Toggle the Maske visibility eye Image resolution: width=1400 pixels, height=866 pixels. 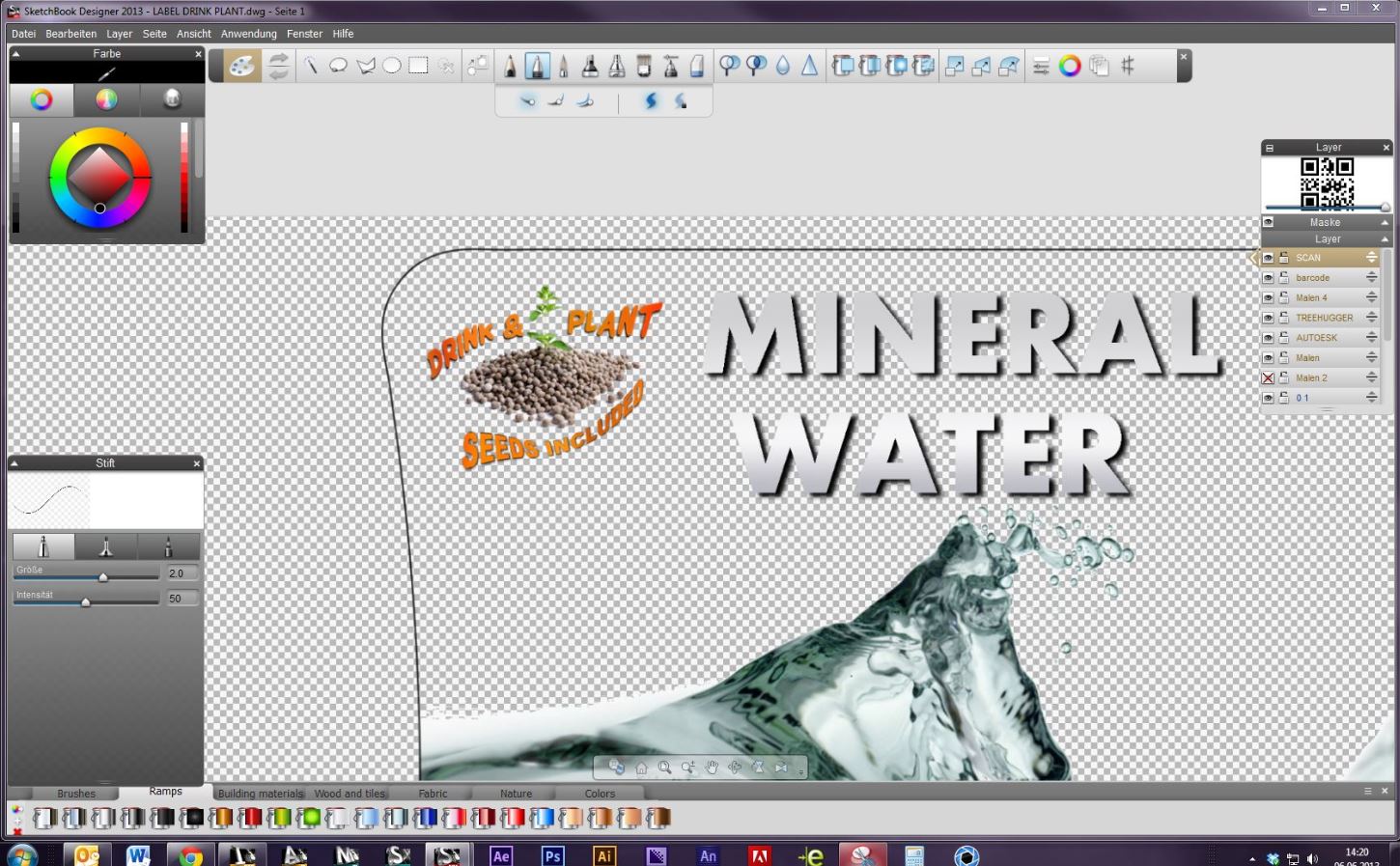click(1269, 222)
